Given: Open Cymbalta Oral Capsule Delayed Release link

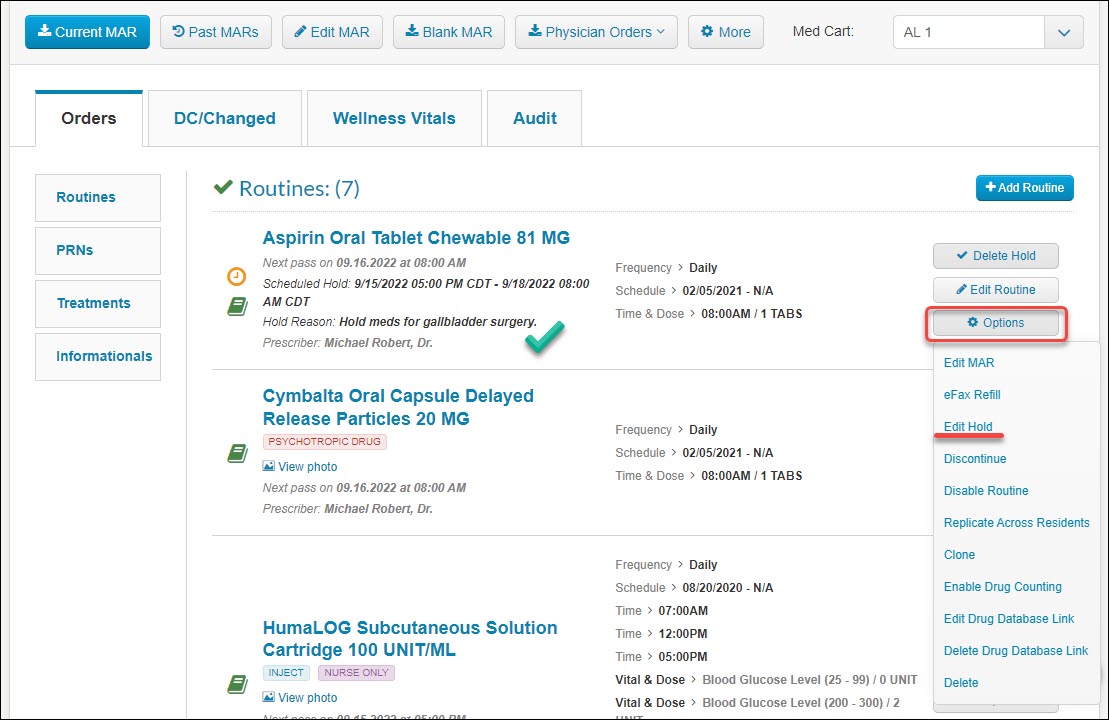Looking at the screenshot, I should tap(398, 407).
